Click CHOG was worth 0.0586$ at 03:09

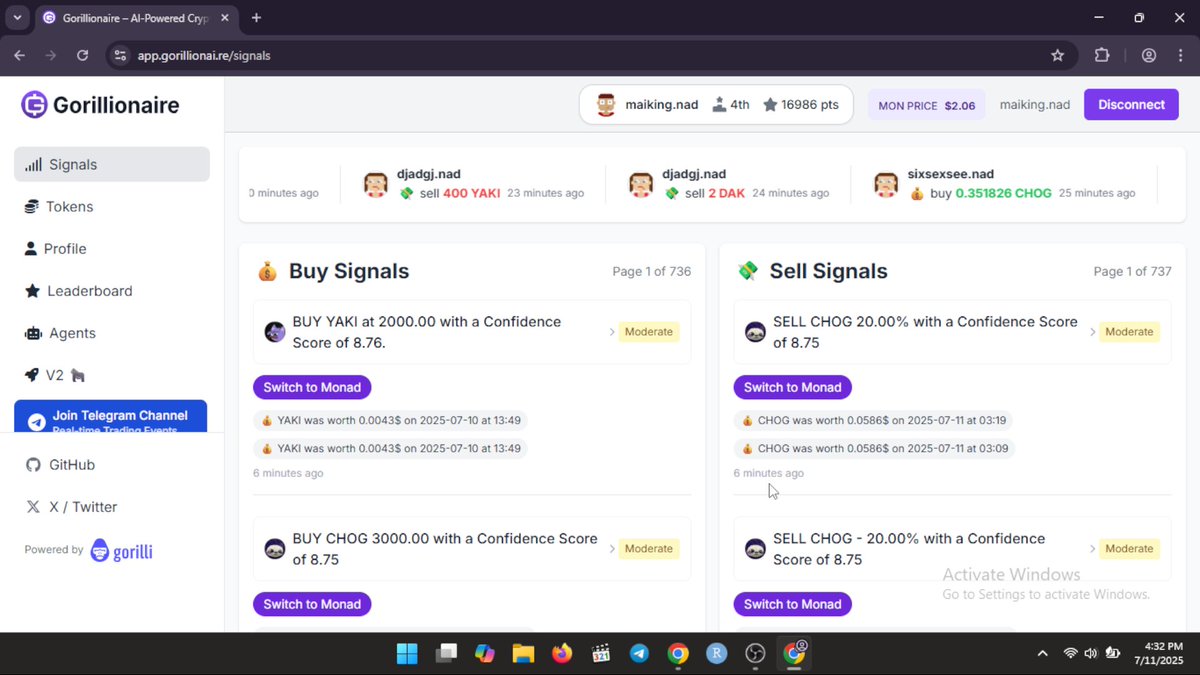click(874, 449)
